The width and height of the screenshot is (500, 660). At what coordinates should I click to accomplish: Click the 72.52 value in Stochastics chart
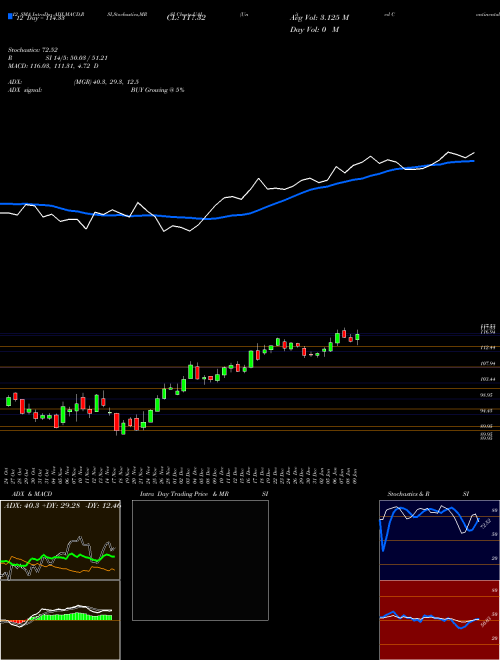(x=484, y=523)
